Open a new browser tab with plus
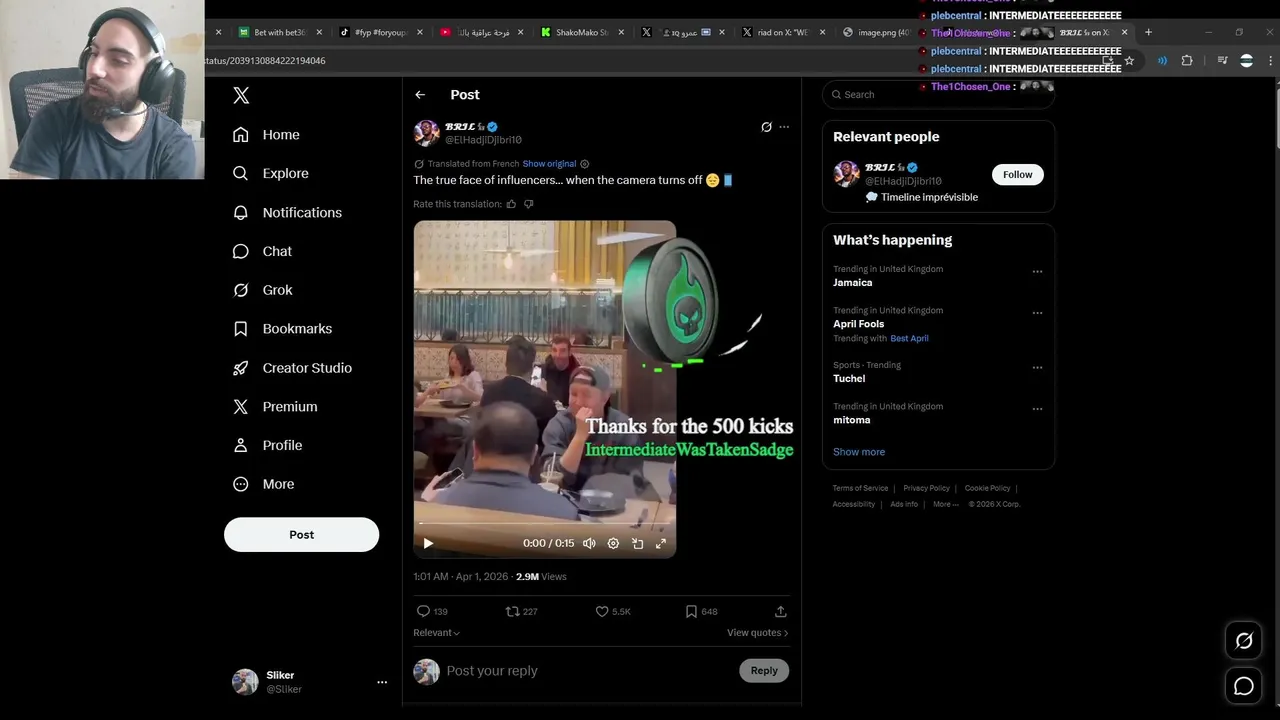 1148,32
